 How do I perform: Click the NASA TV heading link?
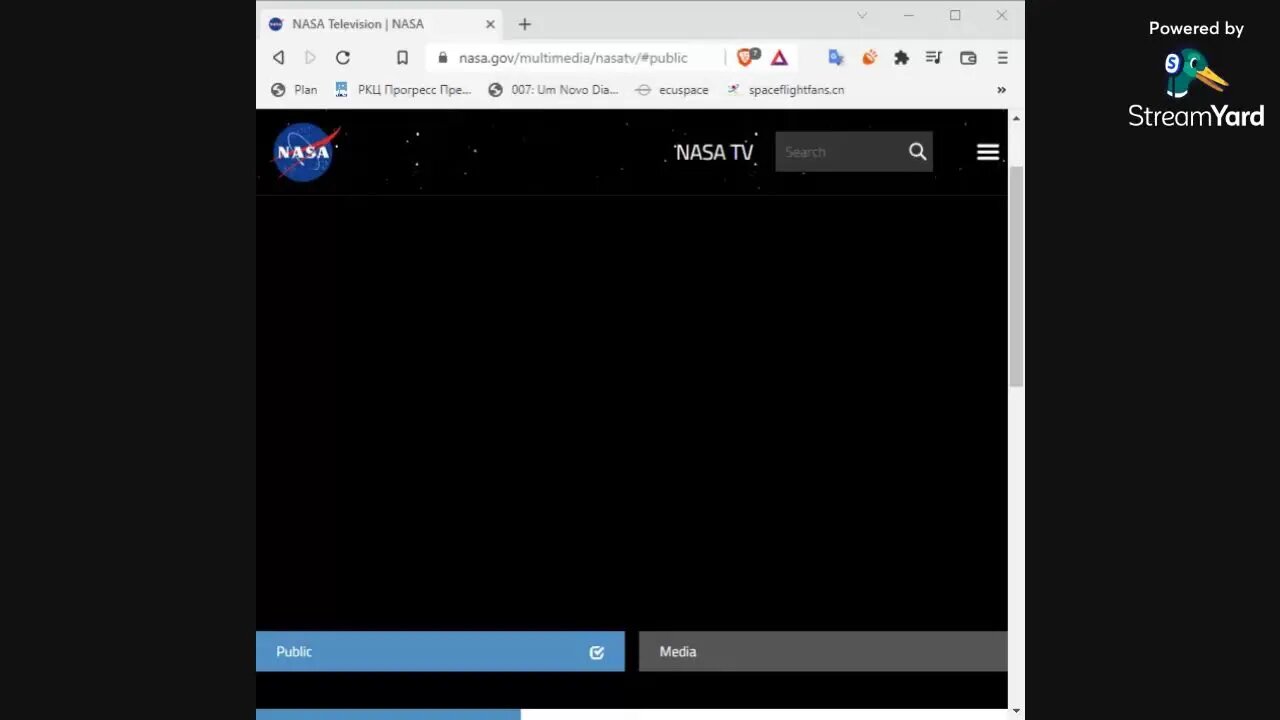714,152
